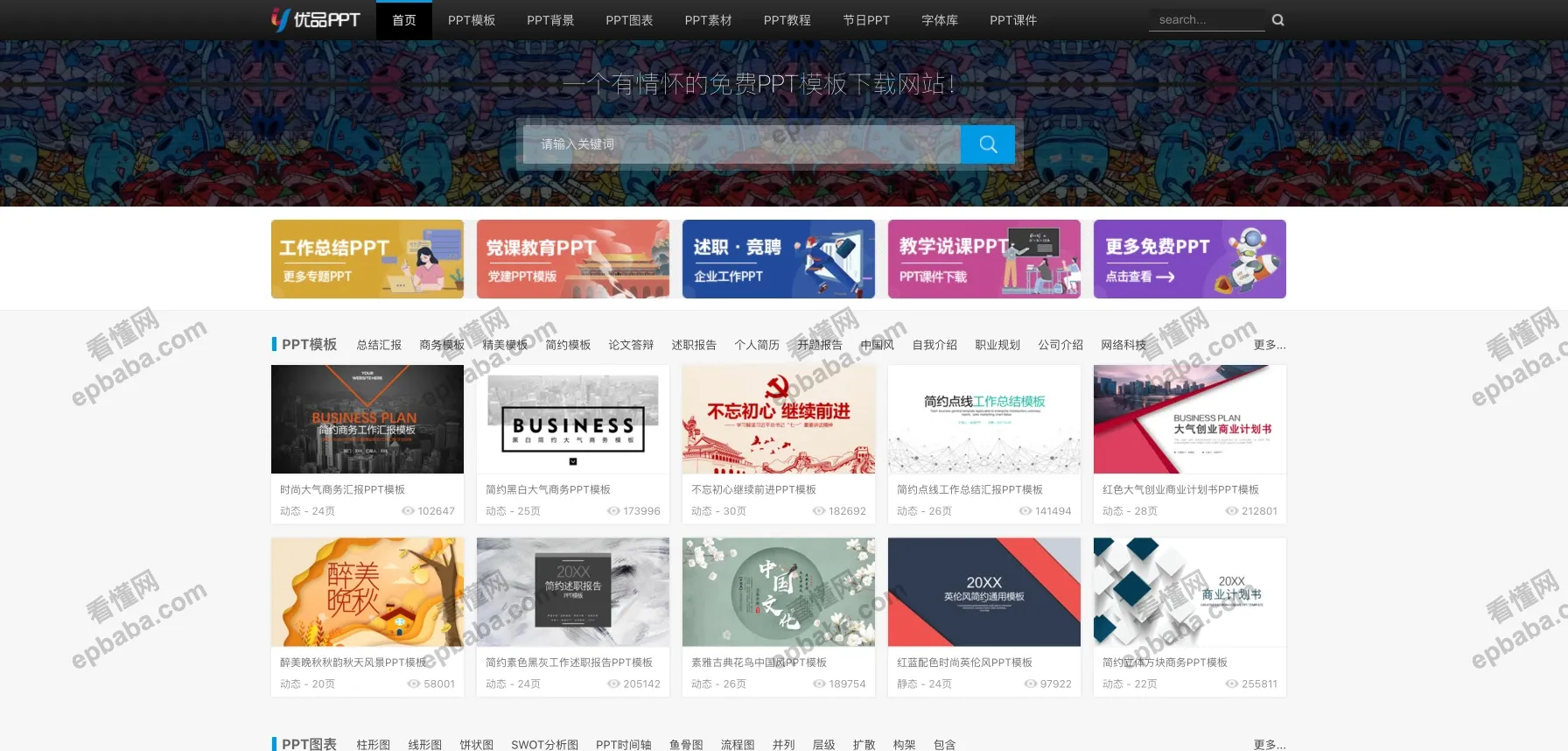Screen dimensions: 1568x751
Task: Select the 公司介绍 category link
Action: coord(1060,345)
